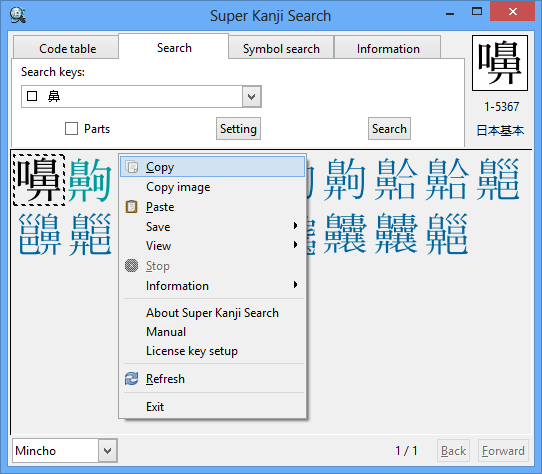Minimize the Super Kanji Search window
This screenshot has width=542, height=474.
tap(450, 13)
